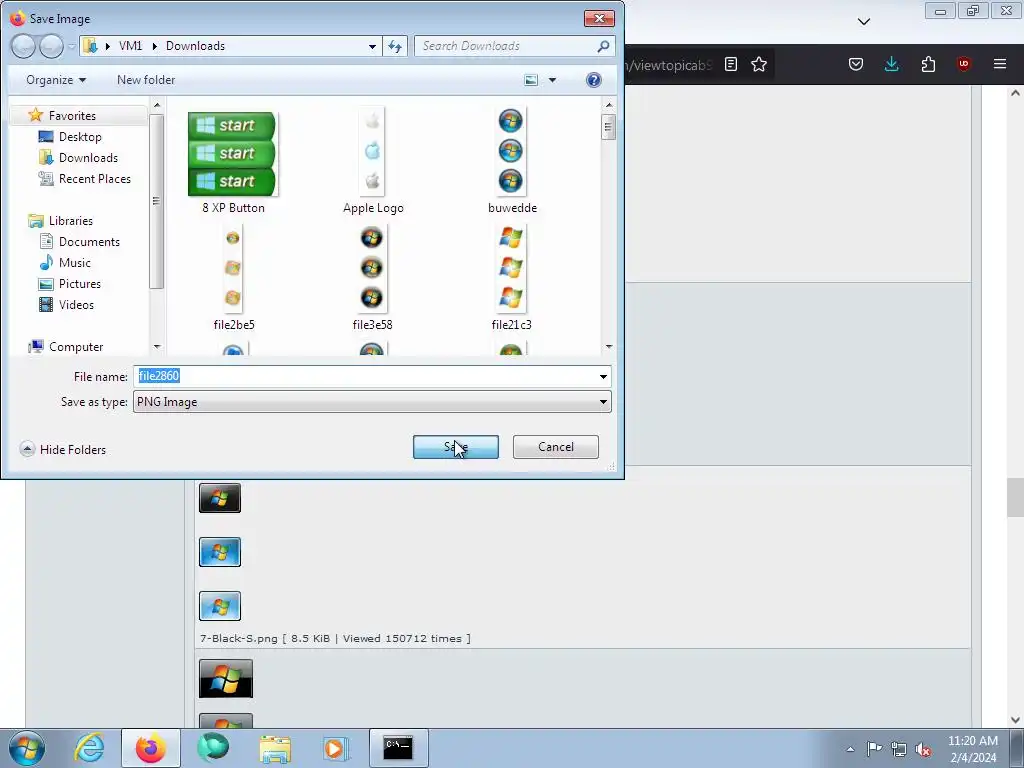This screenshot has height=768, width=1024.
Task: Click the Save to Pocket icon in Firefox
Action: [856, 64]
